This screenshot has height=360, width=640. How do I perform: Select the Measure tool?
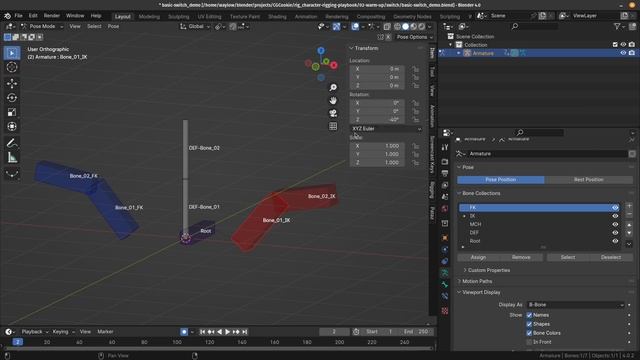[x=12, y=157]
